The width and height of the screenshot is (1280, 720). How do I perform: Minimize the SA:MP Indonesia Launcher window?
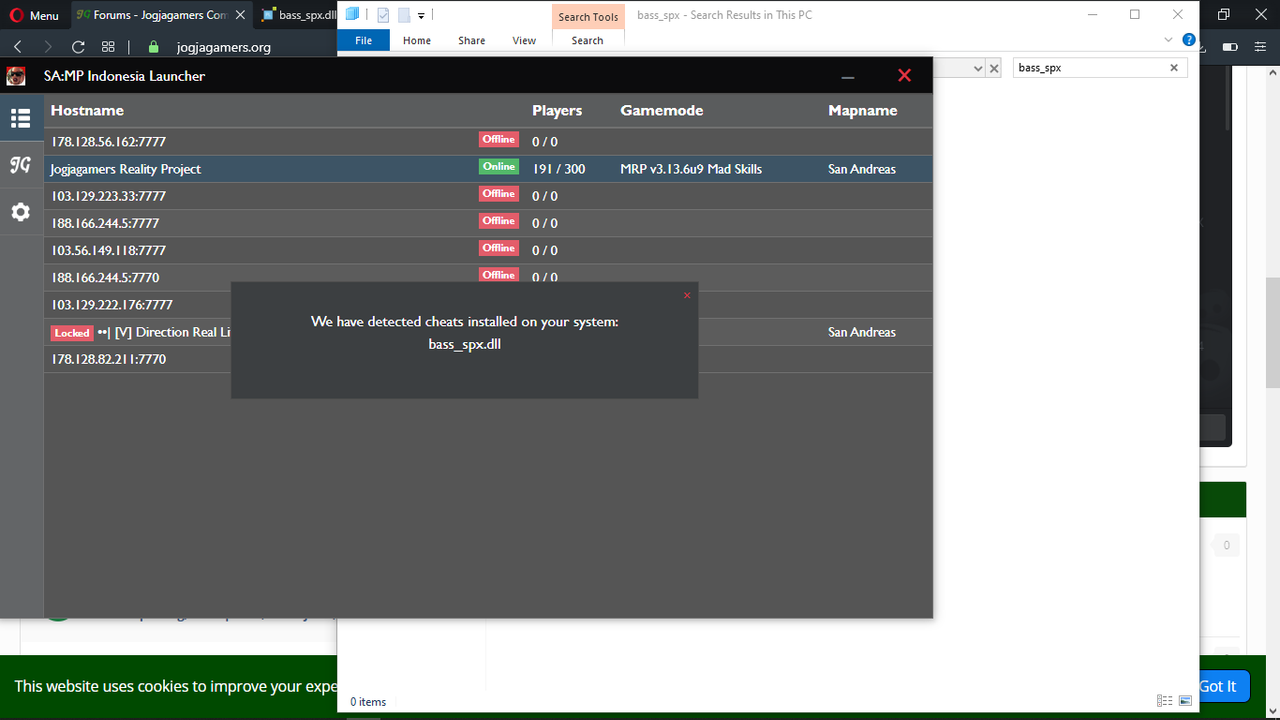[x=848, y=76]
